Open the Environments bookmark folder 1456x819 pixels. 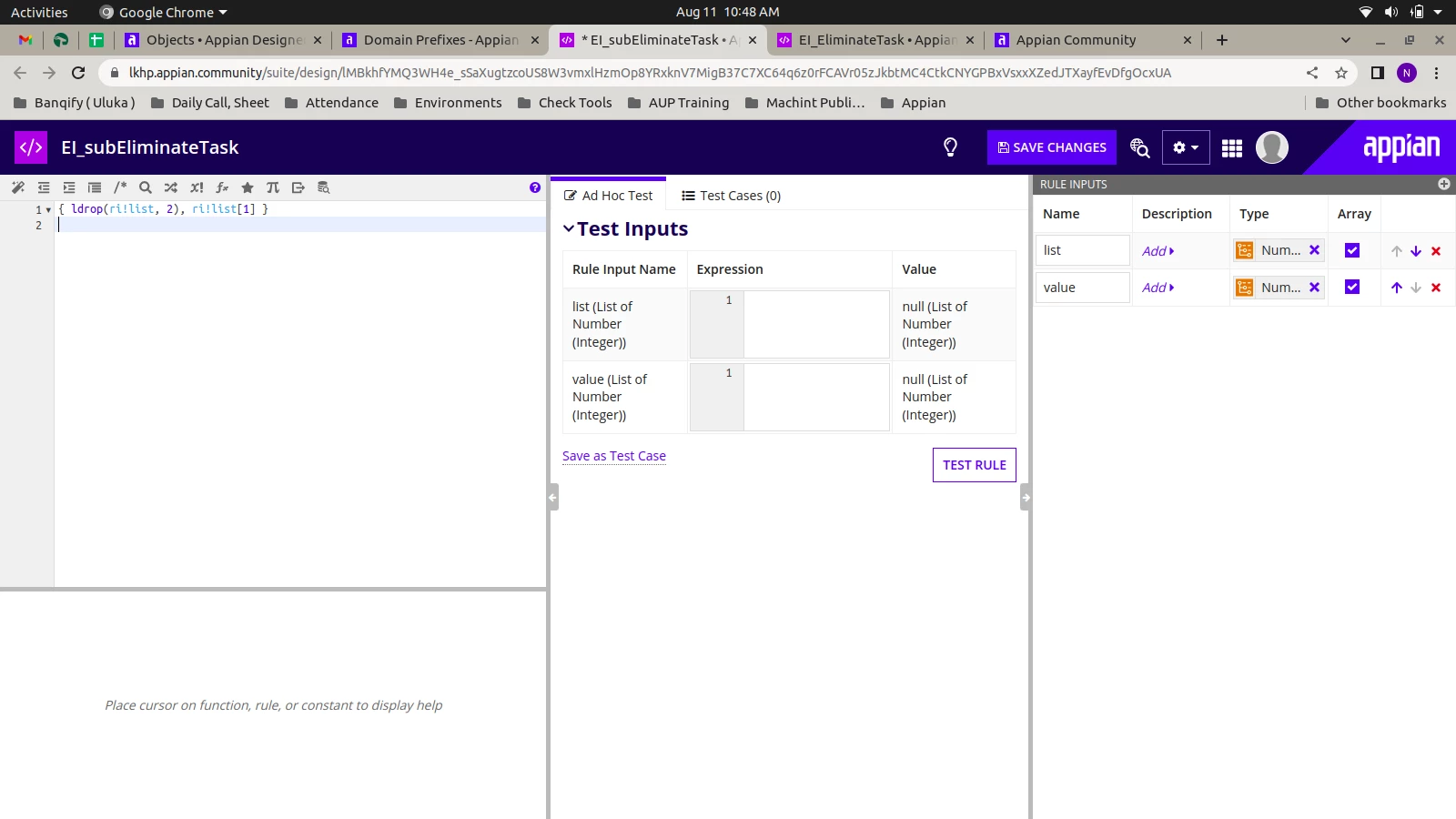[x=448, y=103]
